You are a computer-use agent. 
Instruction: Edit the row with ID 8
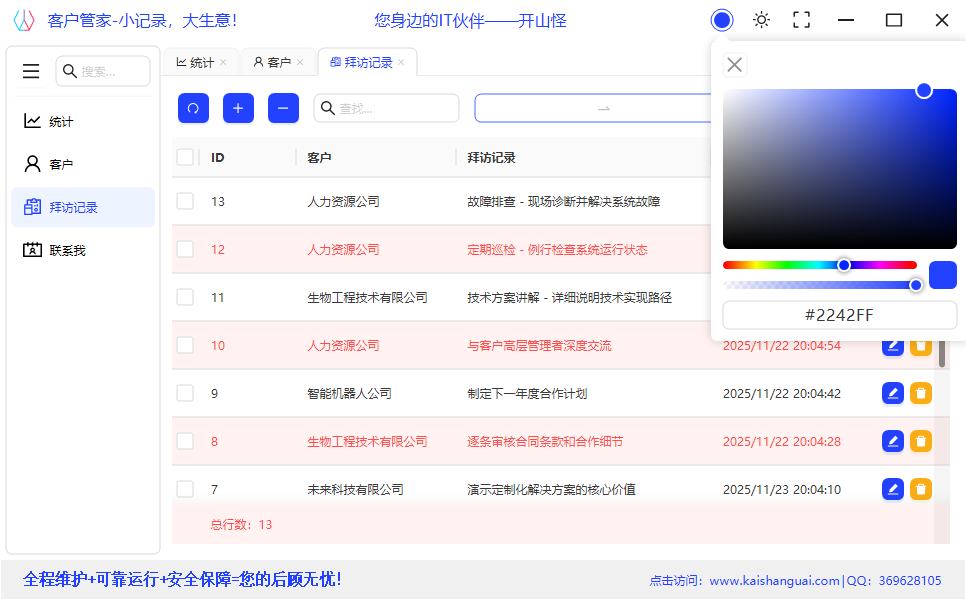coord(893,441)
